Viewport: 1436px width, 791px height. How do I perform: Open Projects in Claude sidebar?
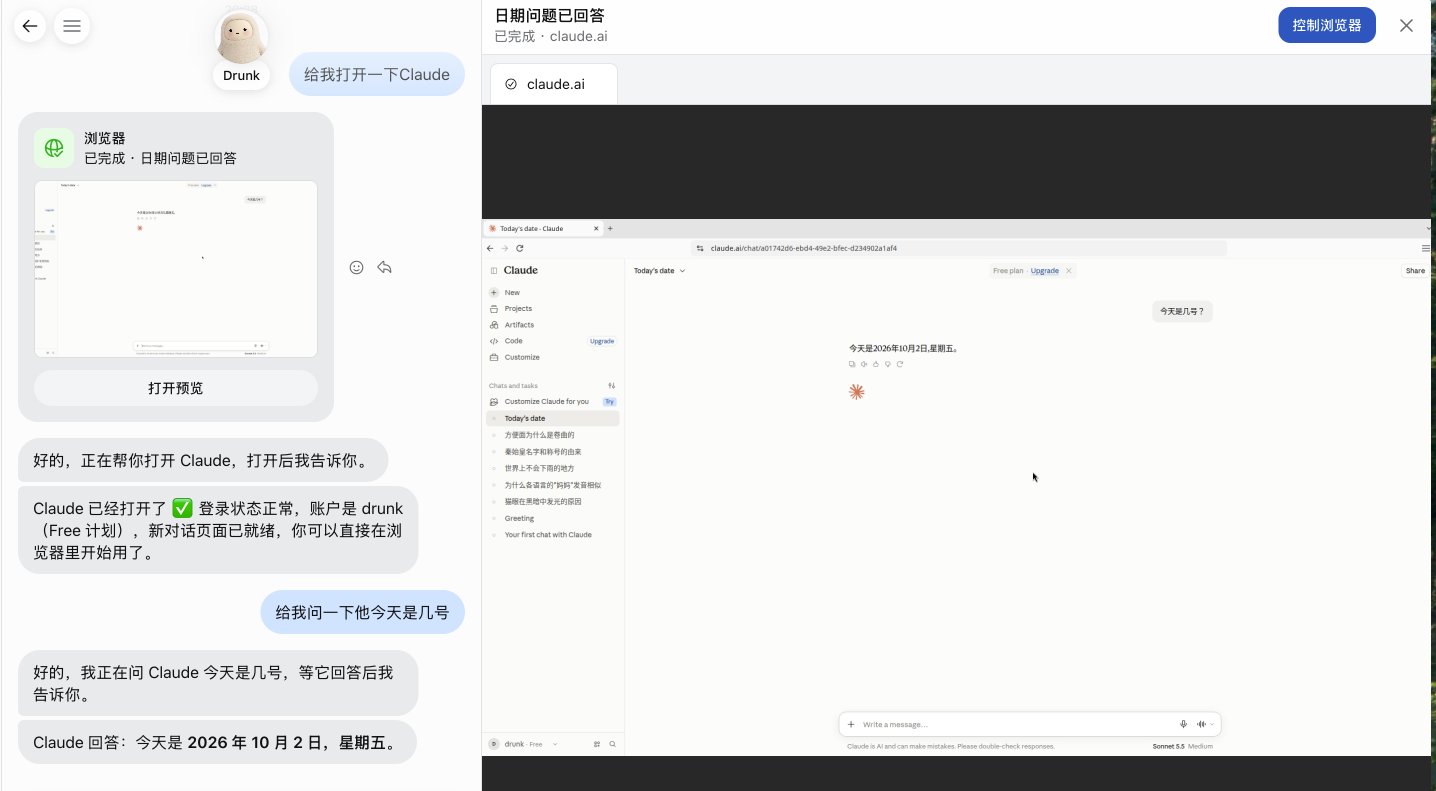tap(552, 308)
